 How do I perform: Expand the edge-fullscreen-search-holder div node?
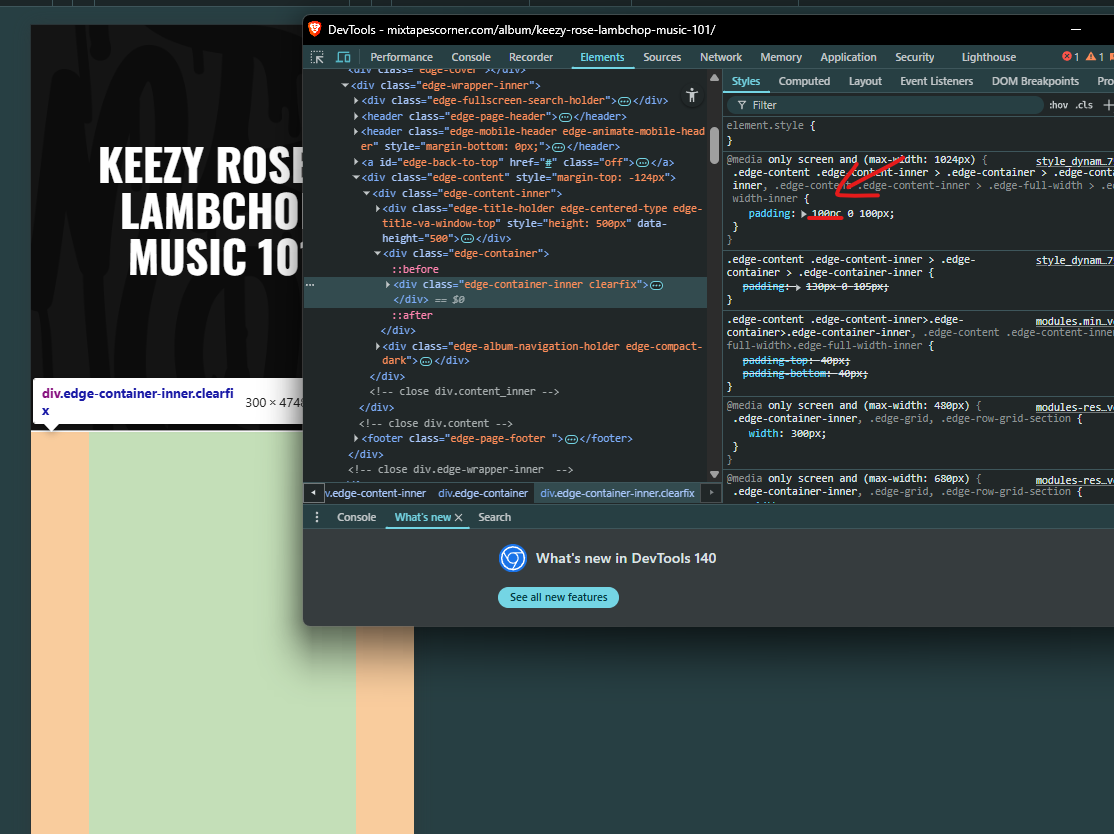tap(357, 101)
